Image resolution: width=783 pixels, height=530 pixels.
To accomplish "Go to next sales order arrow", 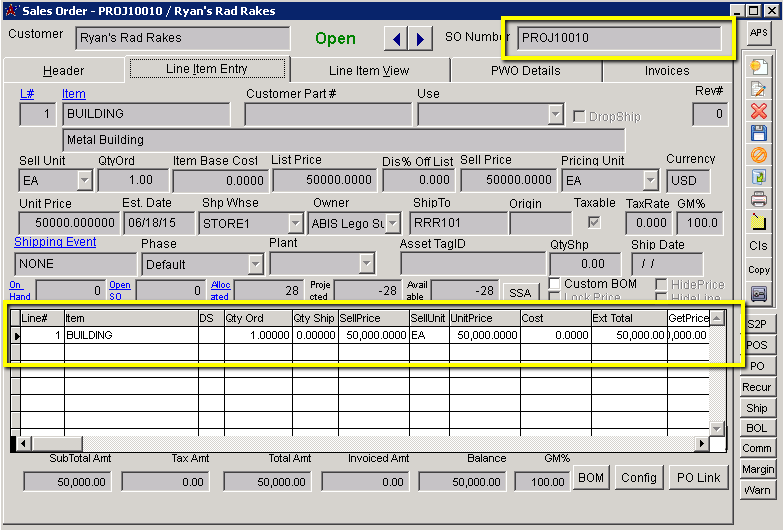I will click(419, 39).
